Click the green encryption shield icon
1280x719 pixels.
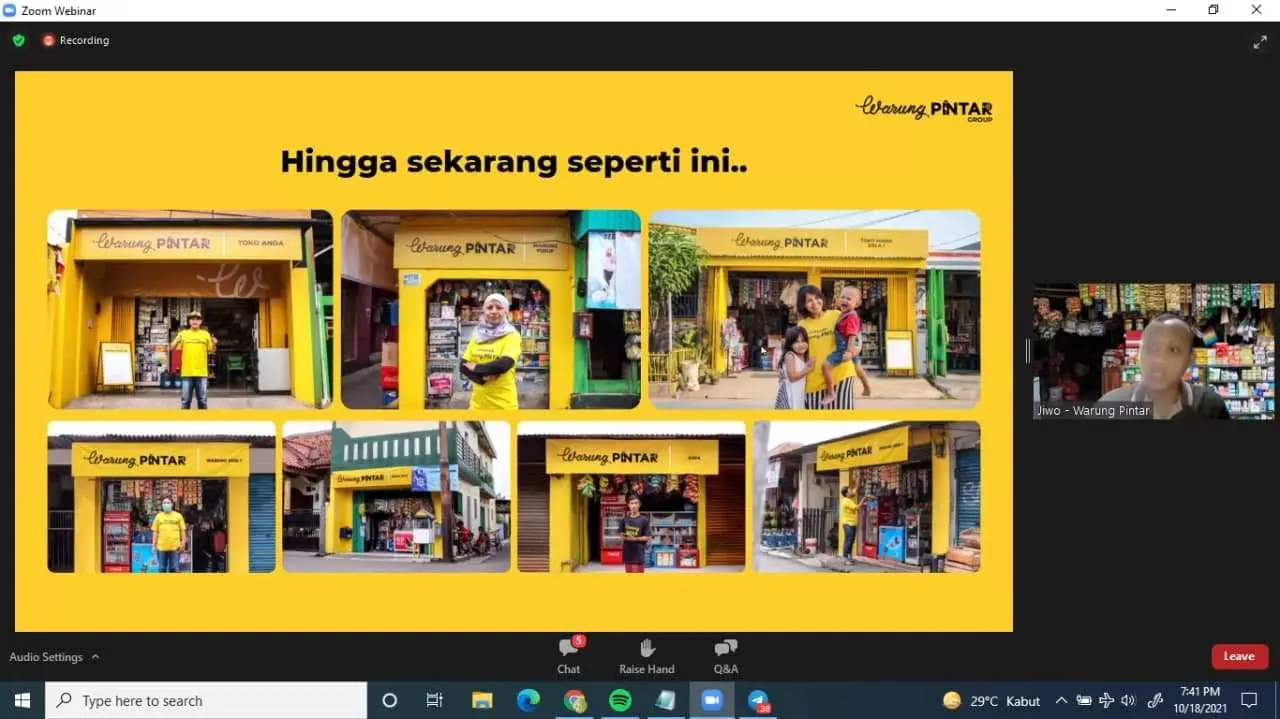tap(18, 40)
